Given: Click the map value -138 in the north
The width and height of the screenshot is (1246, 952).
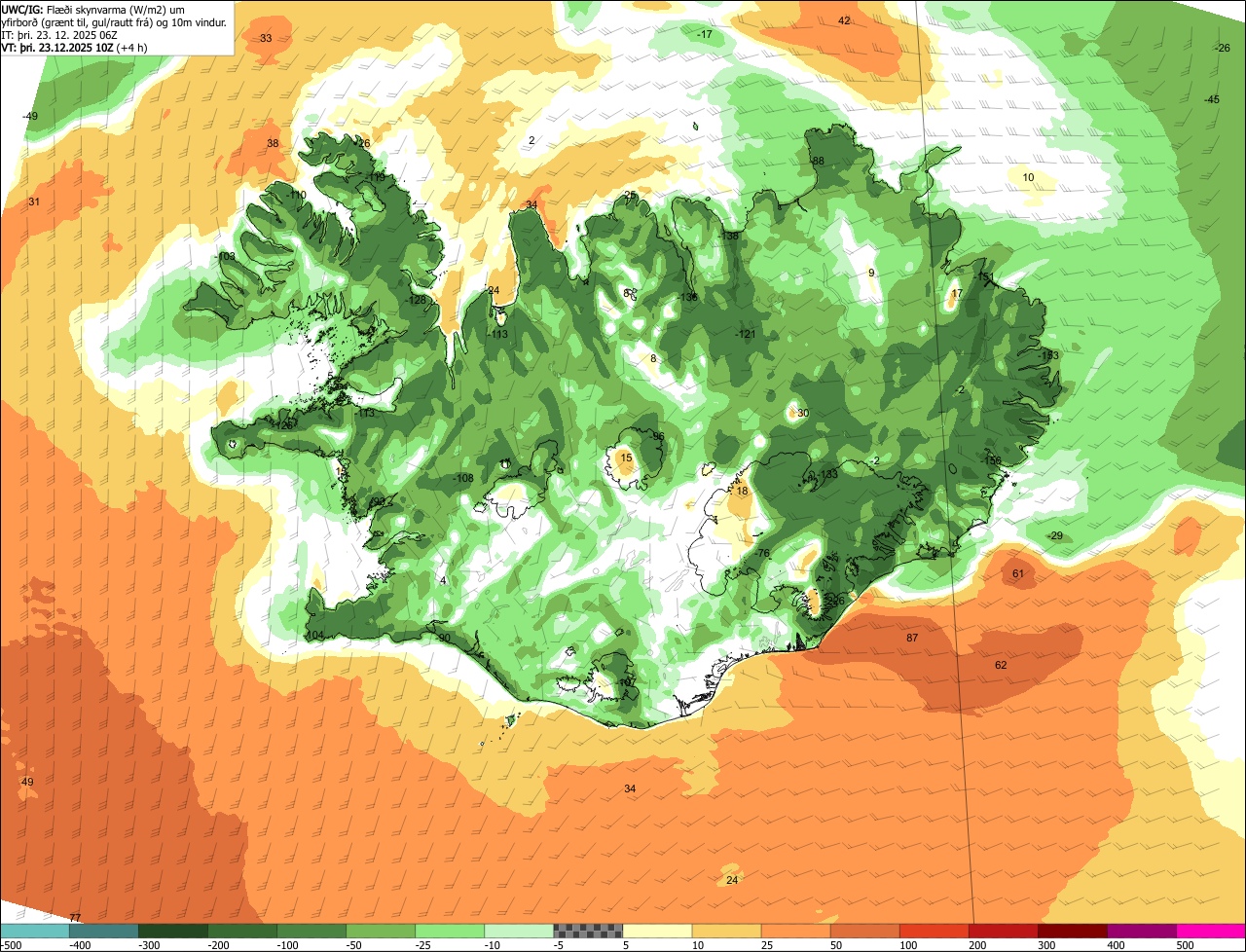Looking at the screenshot, I should 729,236.
